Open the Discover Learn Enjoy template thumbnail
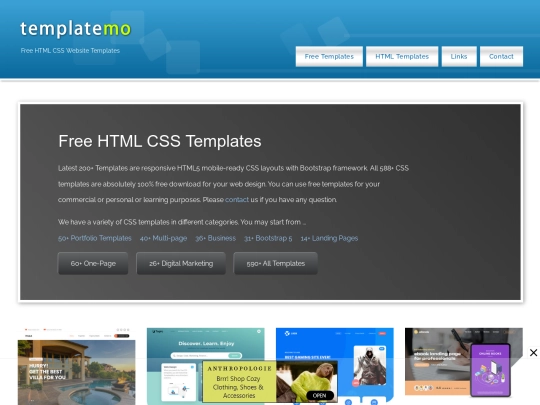540x405 pixels. pos(206,344)
